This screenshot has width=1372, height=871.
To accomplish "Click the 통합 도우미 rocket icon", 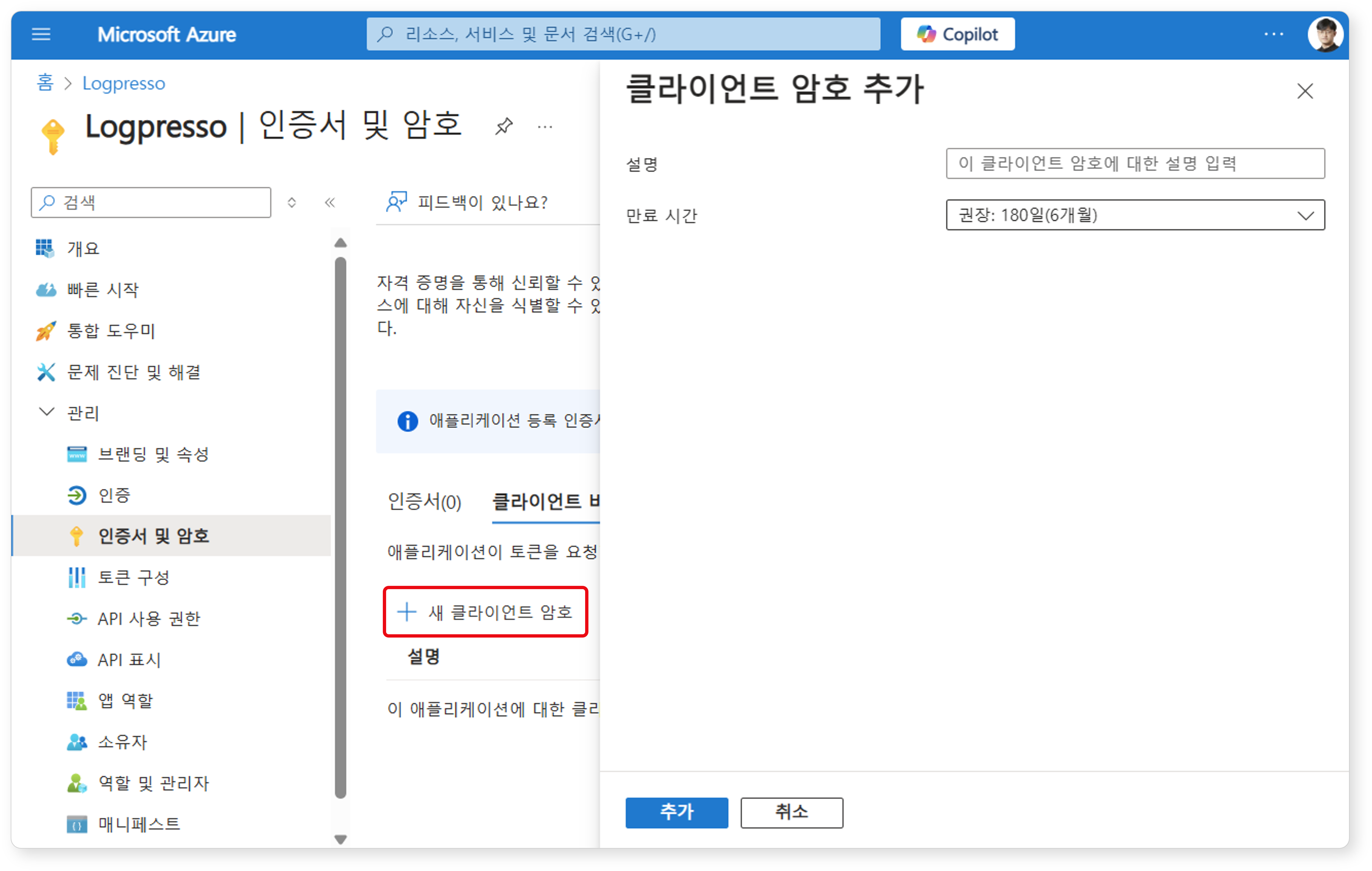I will click(x=46, y=331).
